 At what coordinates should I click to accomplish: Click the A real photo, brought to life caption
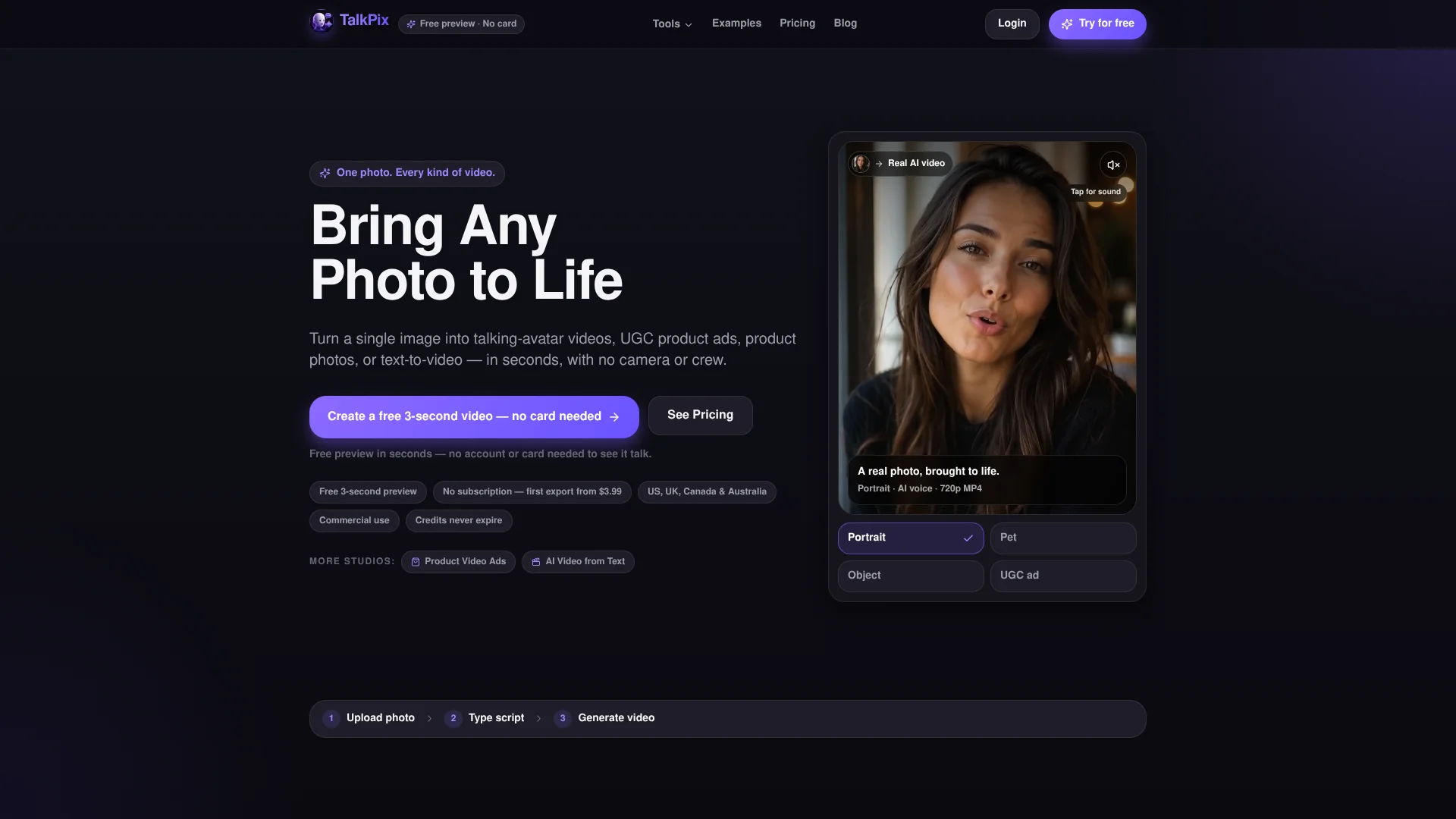coord(928,472)
